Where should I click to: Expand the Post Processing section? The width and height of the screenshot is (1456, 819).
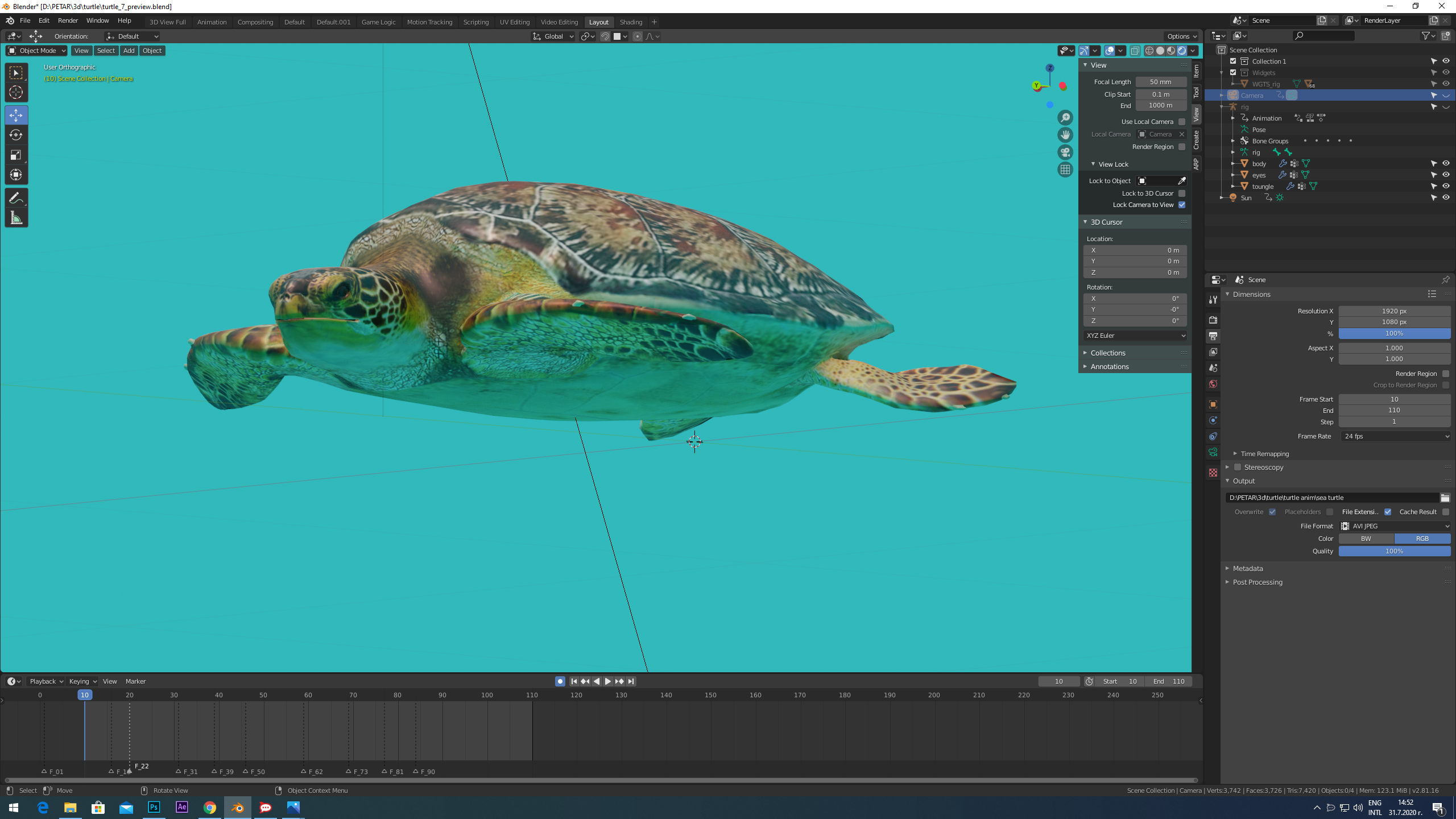point(1257,582)
